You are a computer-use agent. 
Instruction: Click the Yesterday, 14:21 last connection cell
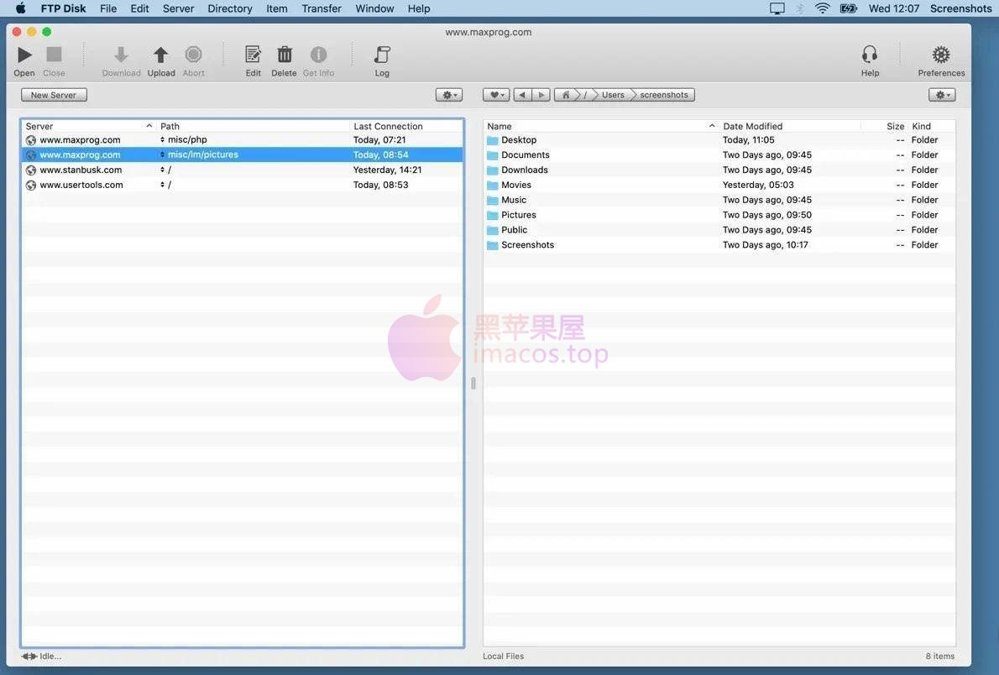coord(387,170)
